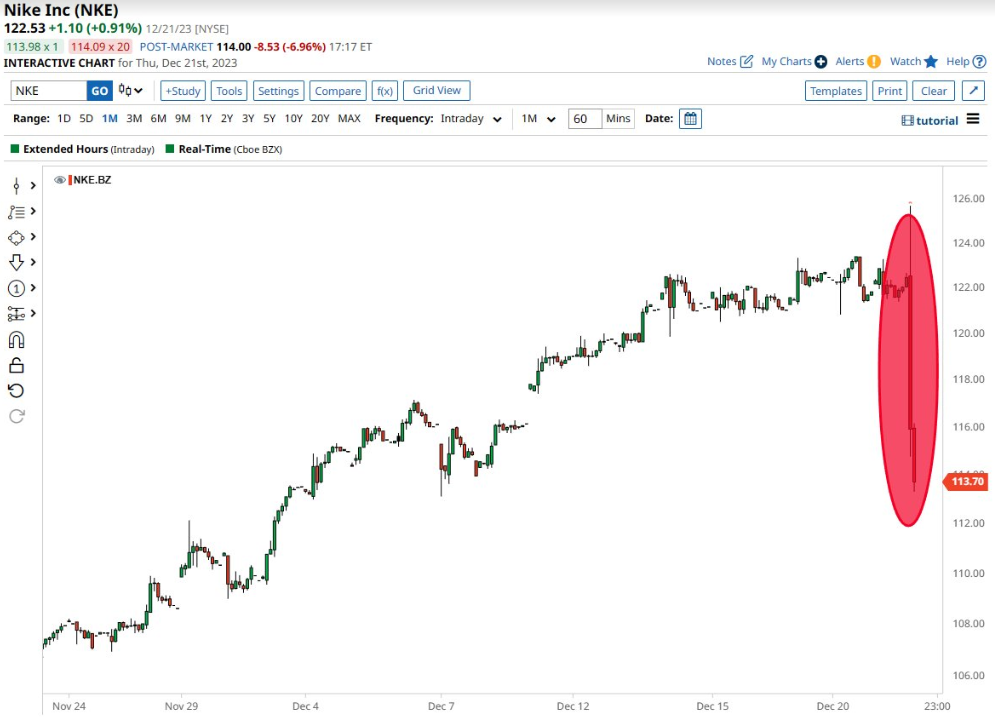This screenshot has height=717, width=995.
Task: Click the +Study button
Action: click(183, 91)
